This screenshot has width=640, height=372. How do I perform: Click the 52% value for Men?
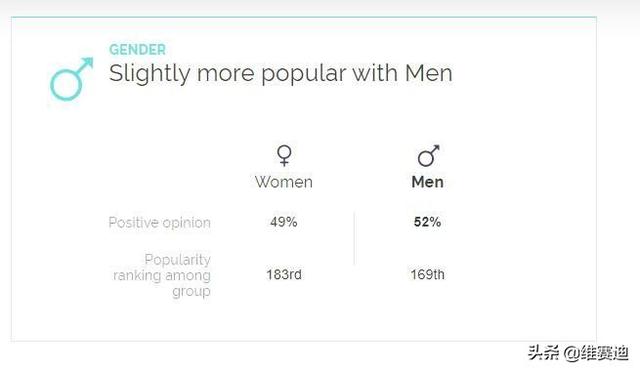click(x=427, y=222)
